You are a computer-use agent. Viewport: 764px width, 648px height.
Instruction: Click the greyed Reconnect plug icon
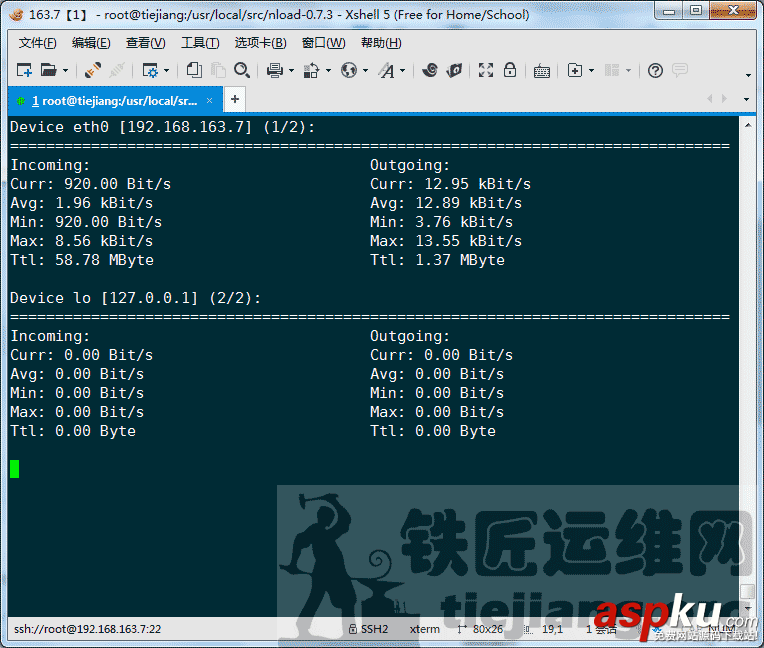[x=117, y=70]
